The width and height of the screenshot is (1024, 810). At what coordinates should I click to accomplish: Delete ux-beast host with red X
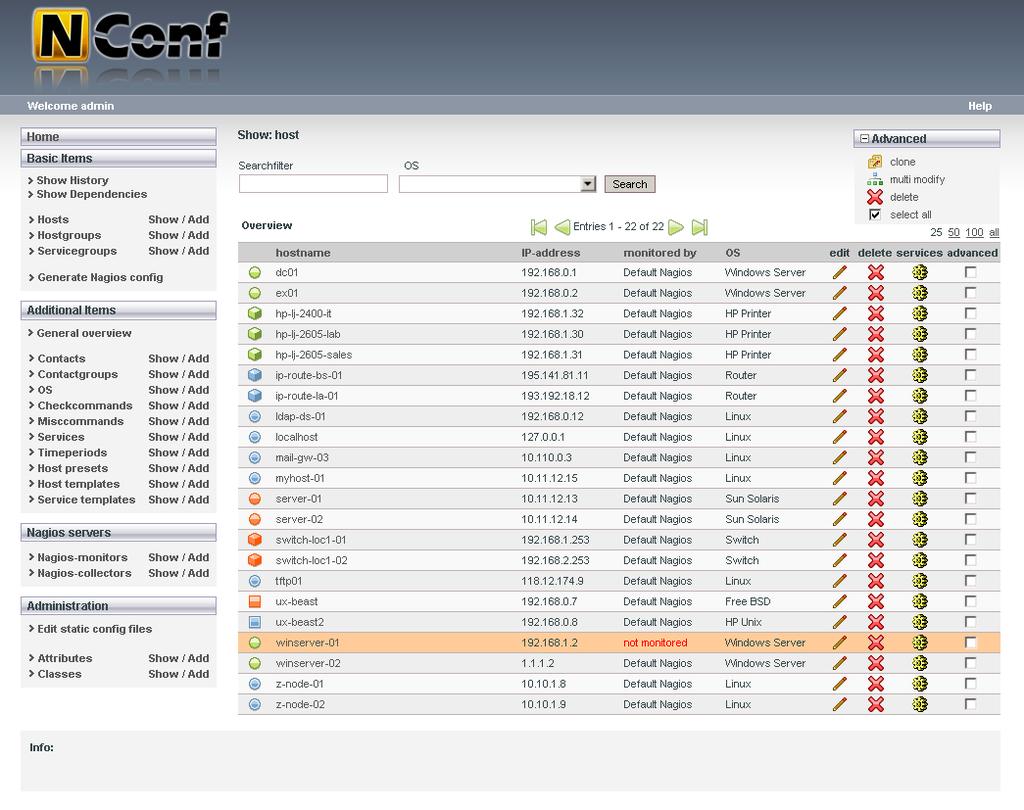coord(875,602)
